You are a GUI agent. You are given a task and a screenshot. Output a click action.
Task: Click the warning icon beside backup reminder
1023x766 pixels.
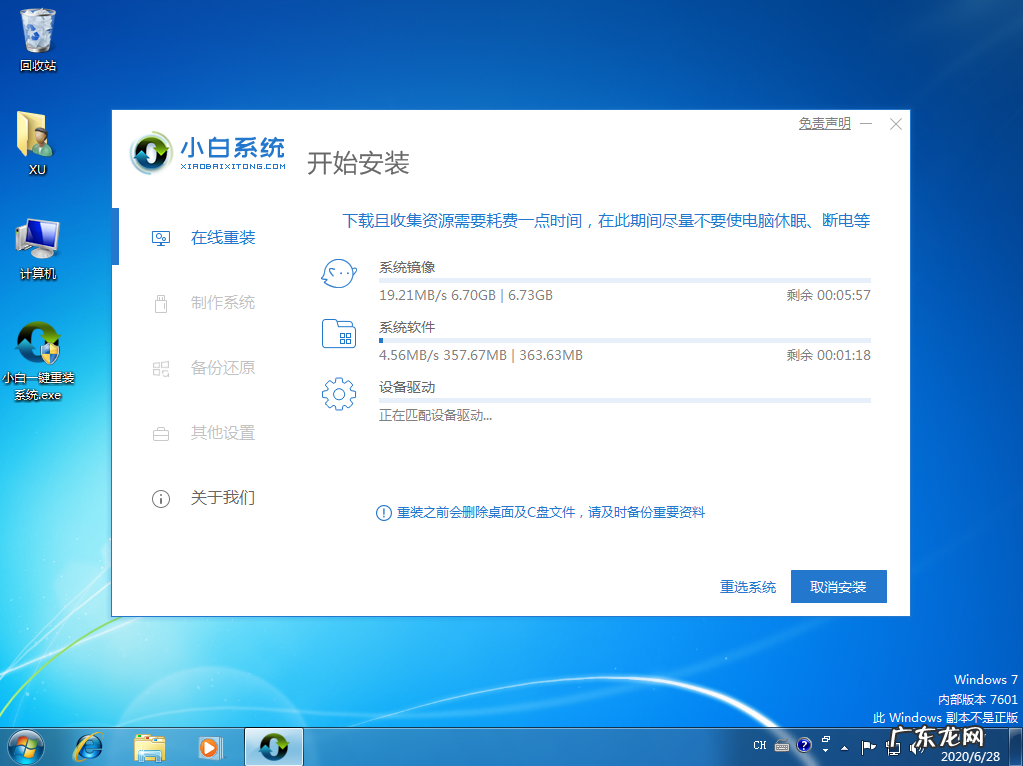tap(383, 512)
